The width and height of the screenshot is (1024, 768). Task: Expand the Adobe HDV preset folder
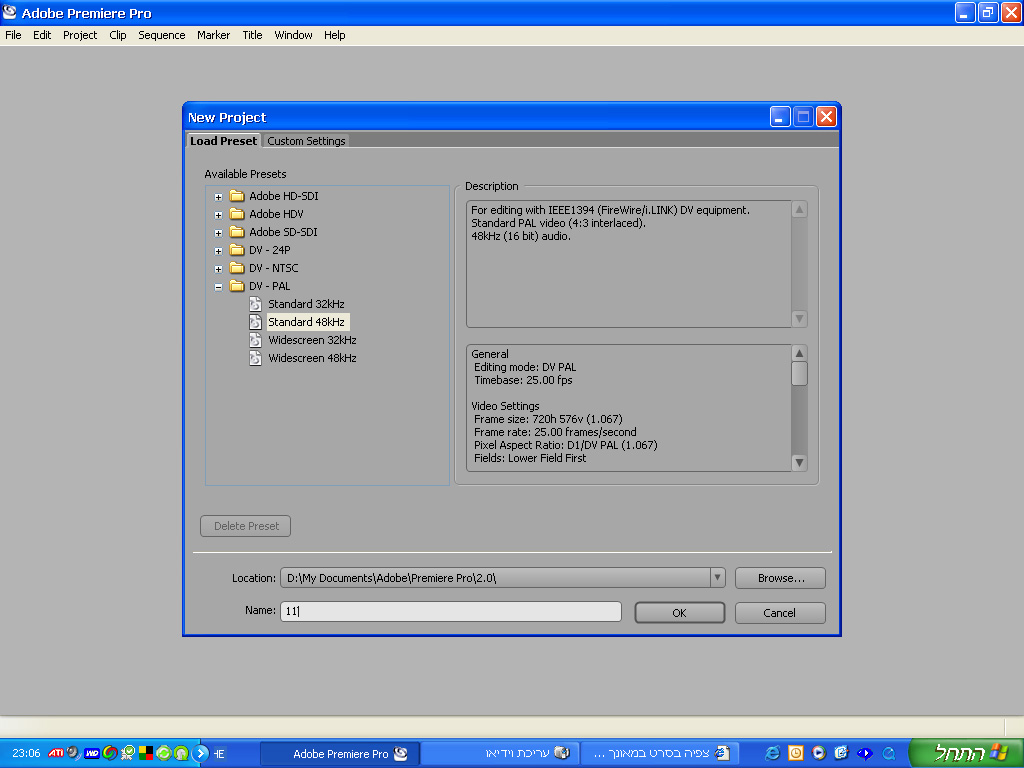point(218,215)
